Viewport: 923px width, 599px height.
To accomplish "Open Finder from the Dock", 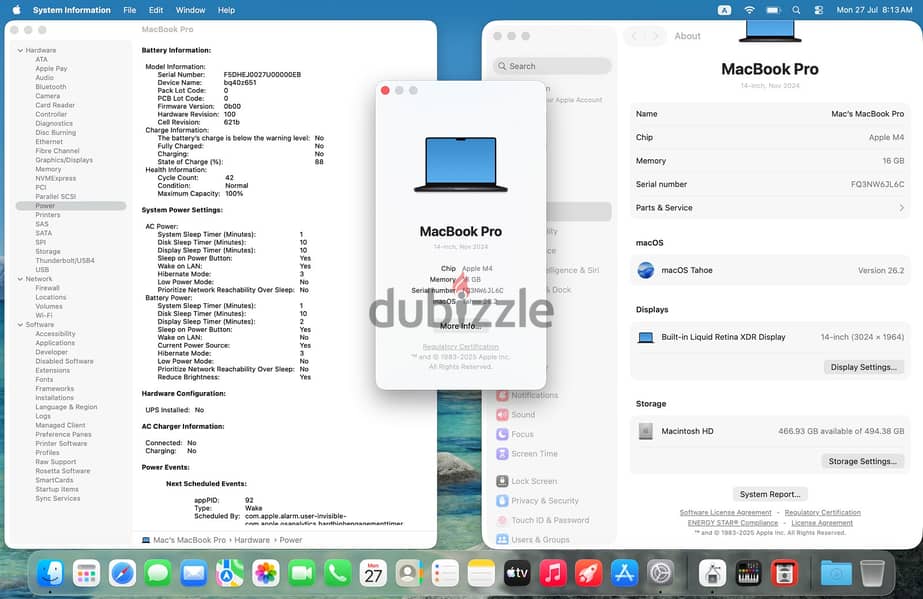I will (51, 573).
